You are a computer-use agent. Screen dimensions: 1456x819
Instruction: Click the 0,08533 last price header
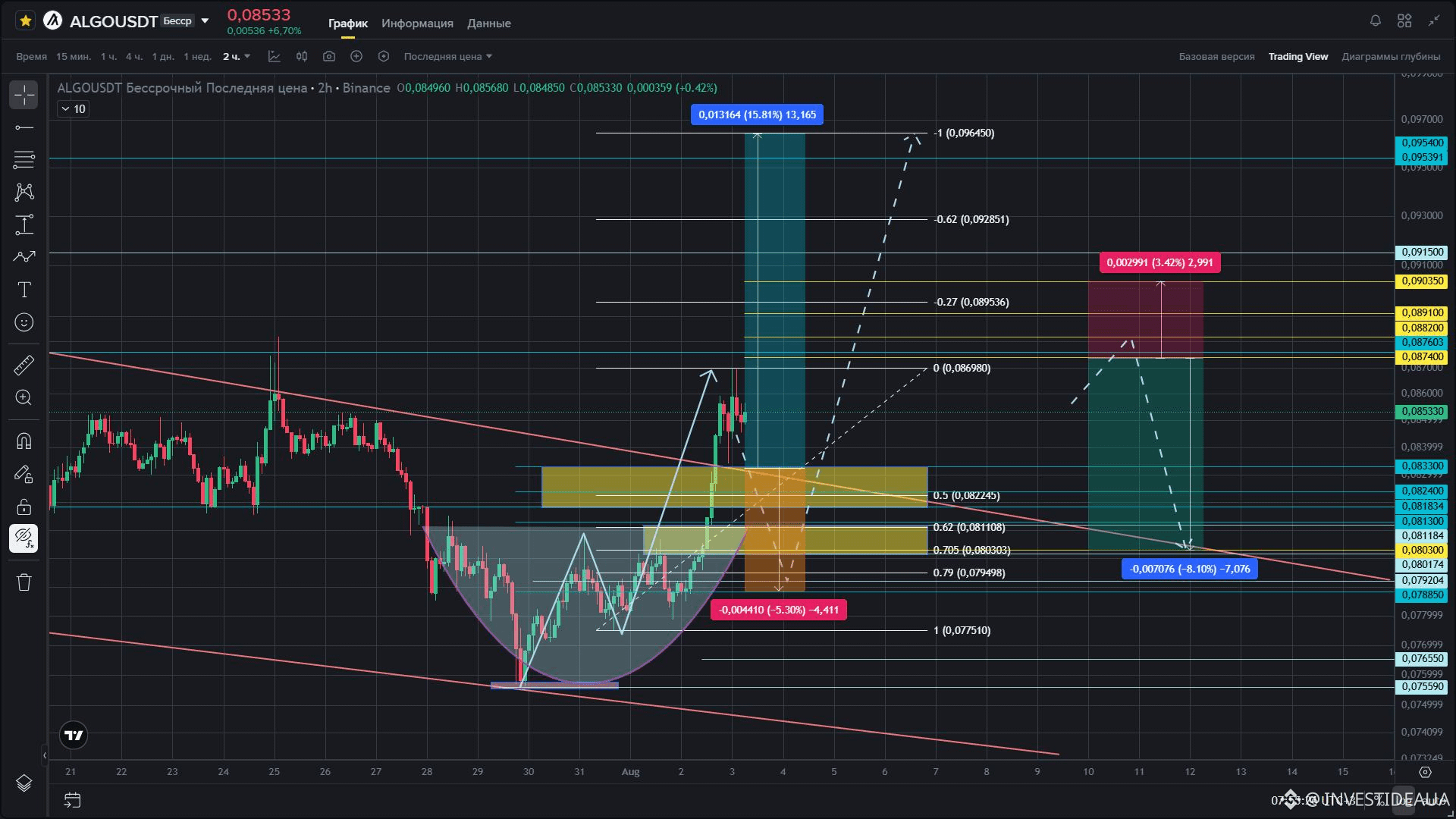tap(259, 15)
